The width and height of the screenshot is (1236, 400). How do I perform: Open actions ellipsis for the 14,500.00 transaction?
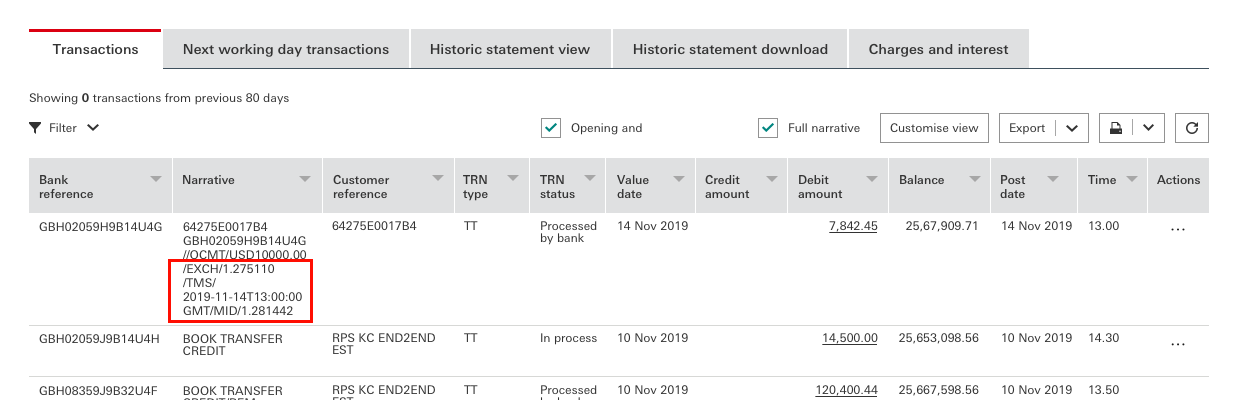coord(1177,343)
